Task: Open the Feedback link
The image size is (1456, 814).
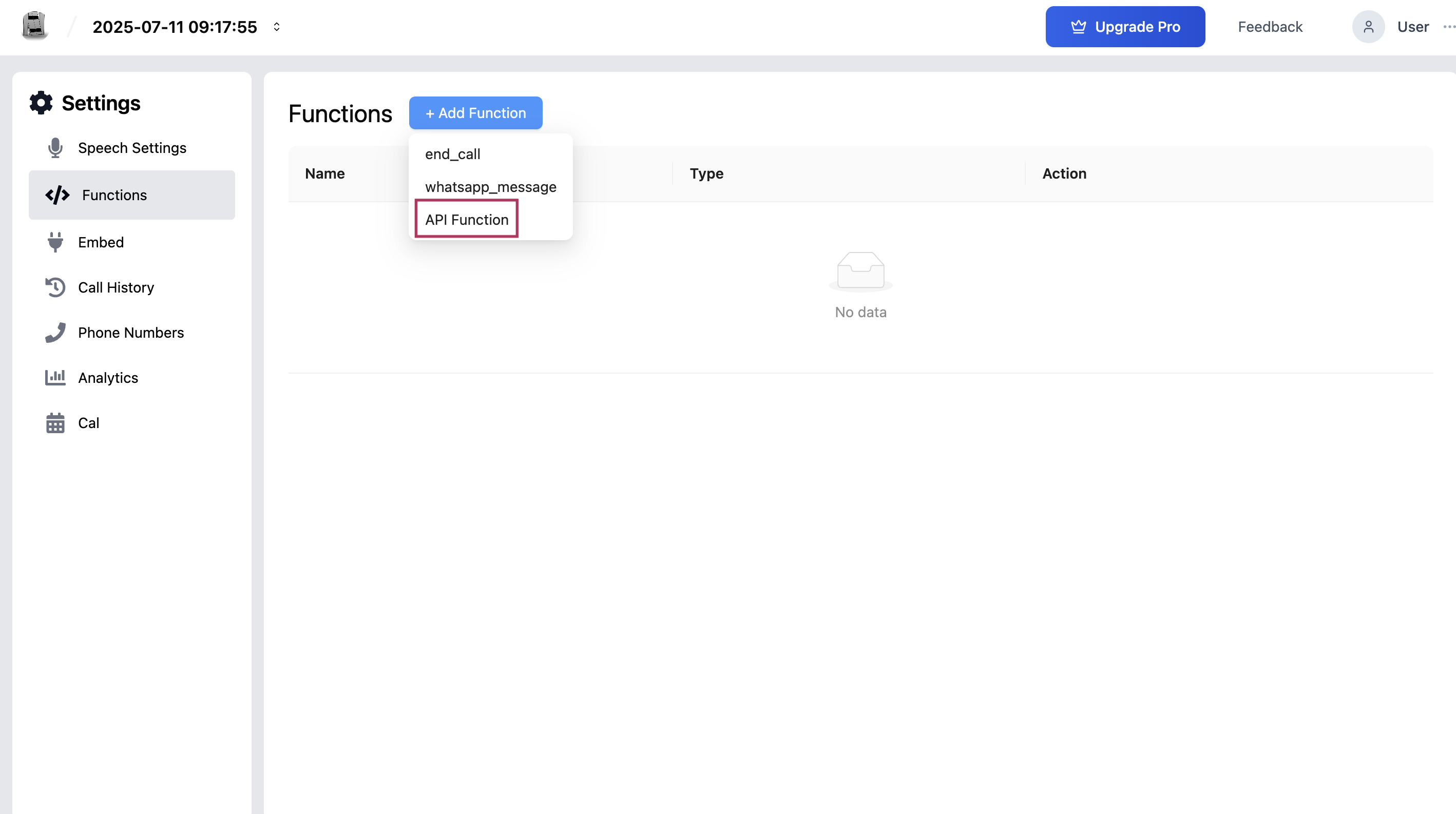Action: click(x=1270, y=27)
